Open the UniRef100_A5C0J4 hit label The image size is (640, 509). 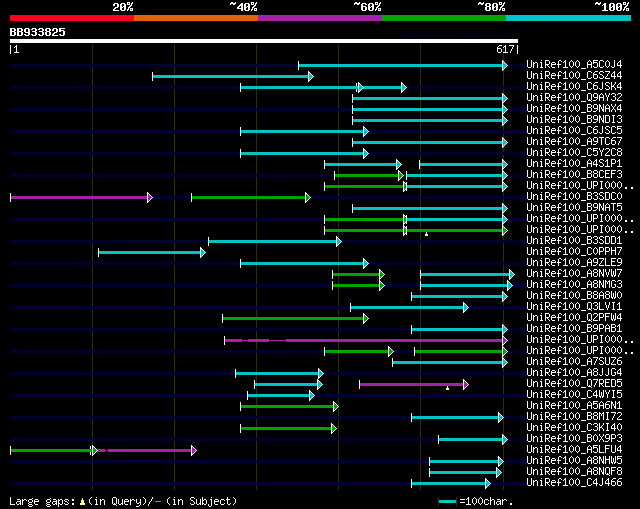(x=574, y=64)
